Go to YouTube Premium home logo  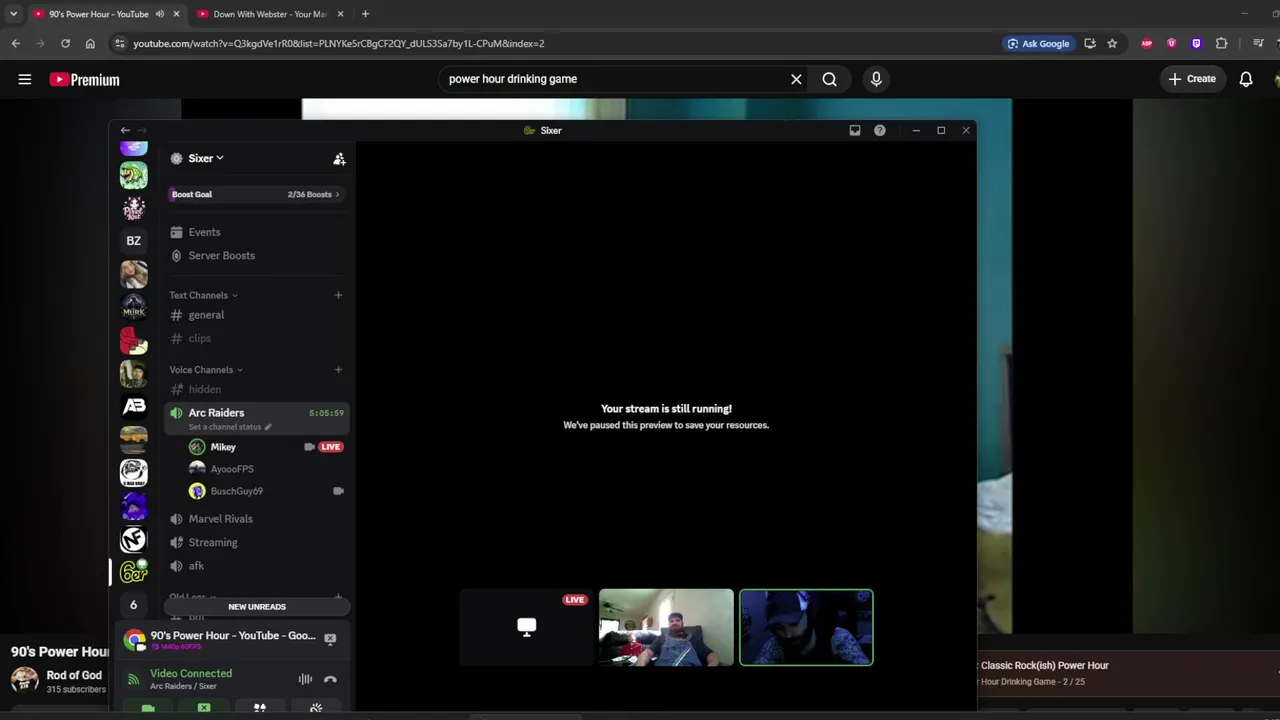point(85,80)
